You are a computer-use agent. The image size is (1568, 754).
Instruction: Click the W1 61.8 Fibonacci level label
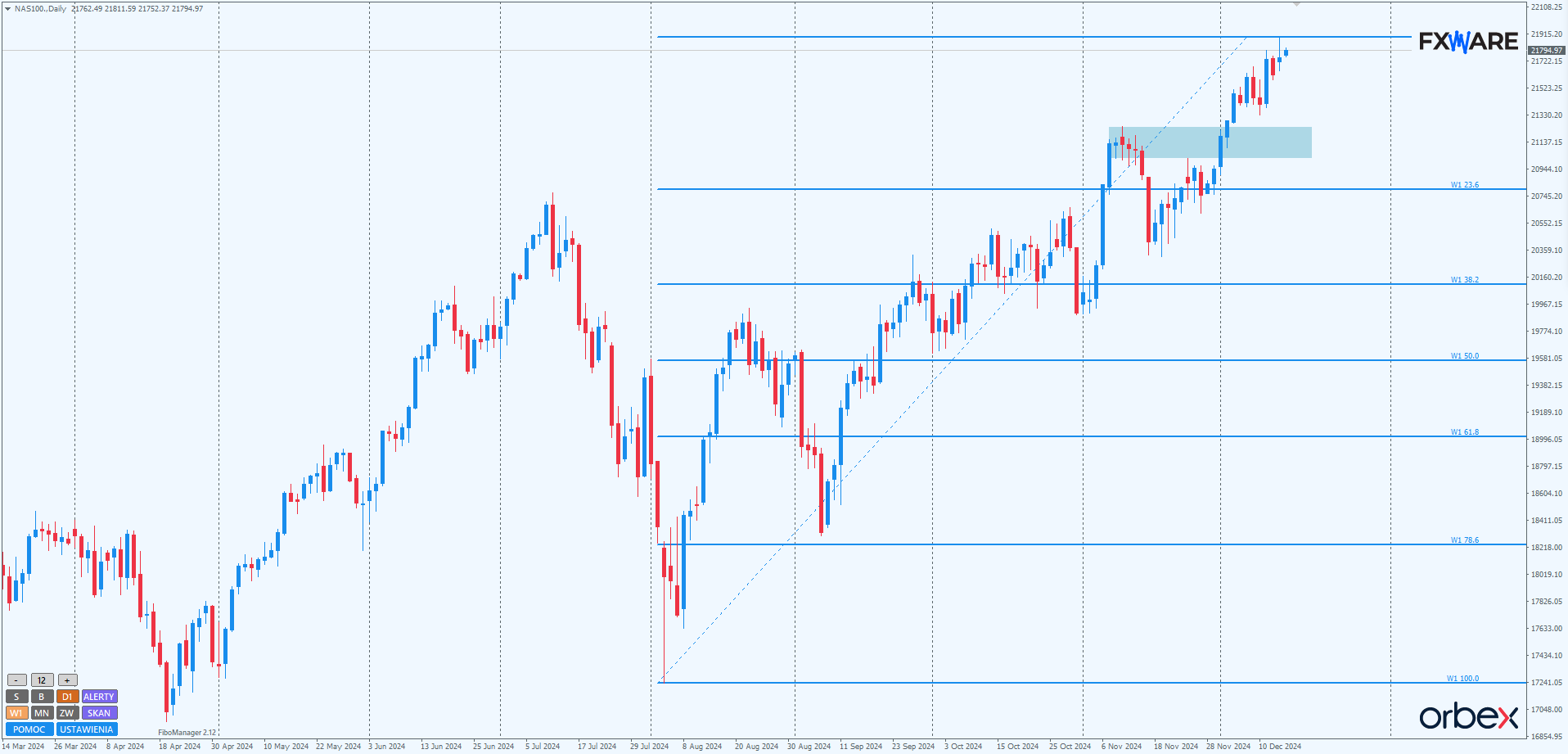pyautogui.click(x=1464, y=432)
